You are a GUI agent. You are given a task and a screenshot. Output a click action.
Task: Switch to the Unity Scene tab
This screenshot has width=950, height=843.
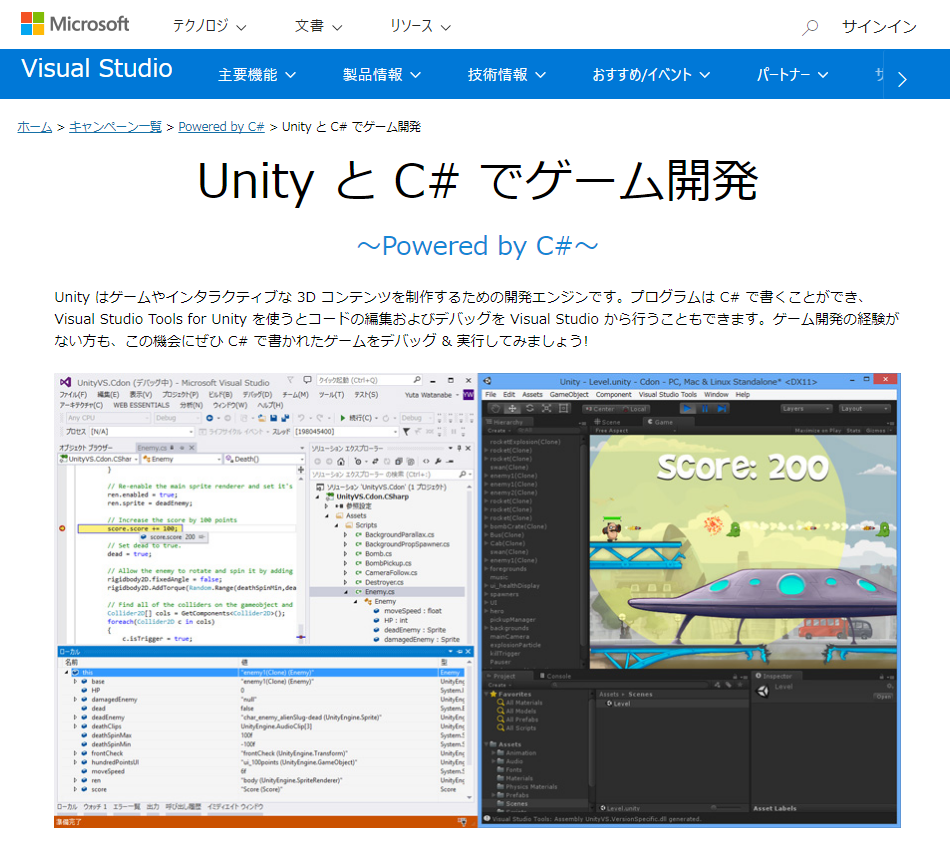coord(608,422)
